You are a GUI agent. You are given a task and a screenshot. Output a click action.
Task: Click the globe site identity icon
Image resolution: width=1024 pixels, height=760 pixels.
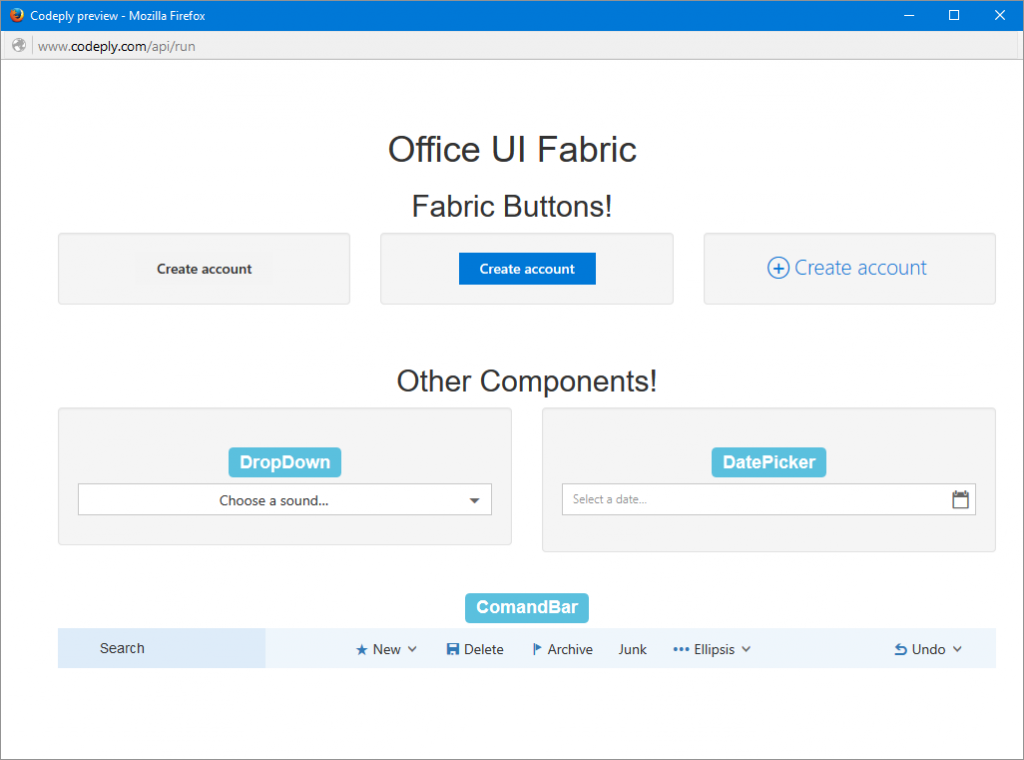coord(19,46)
